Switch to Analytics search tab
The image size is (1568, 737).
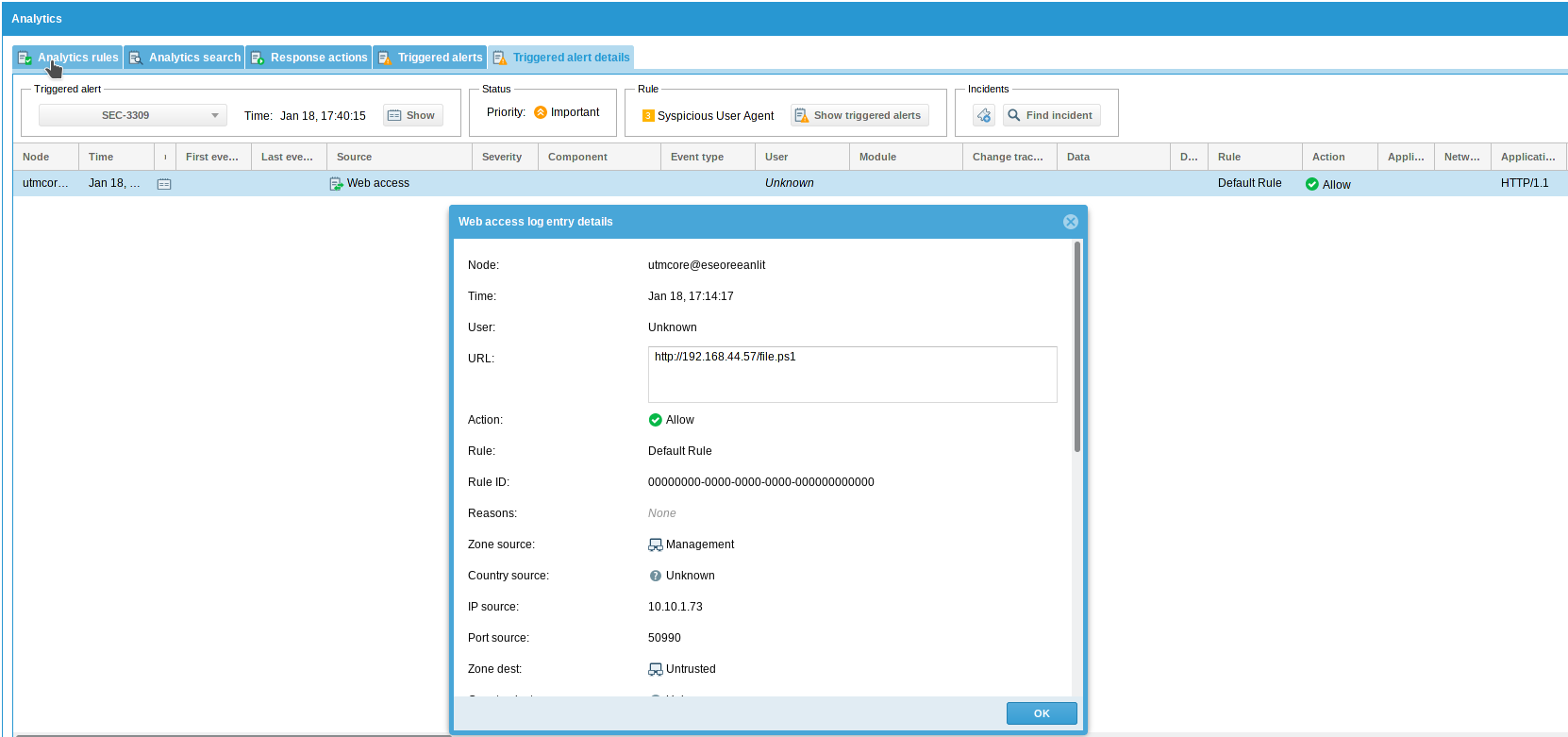184,58
